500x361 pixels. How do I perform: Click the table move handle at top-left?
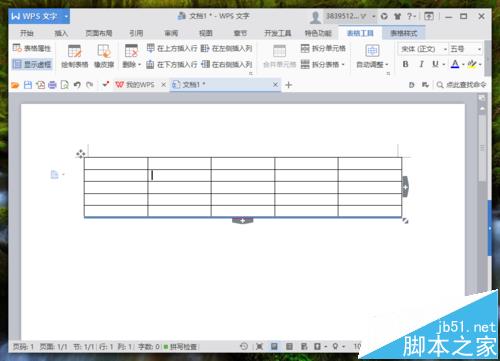[80, 154]
